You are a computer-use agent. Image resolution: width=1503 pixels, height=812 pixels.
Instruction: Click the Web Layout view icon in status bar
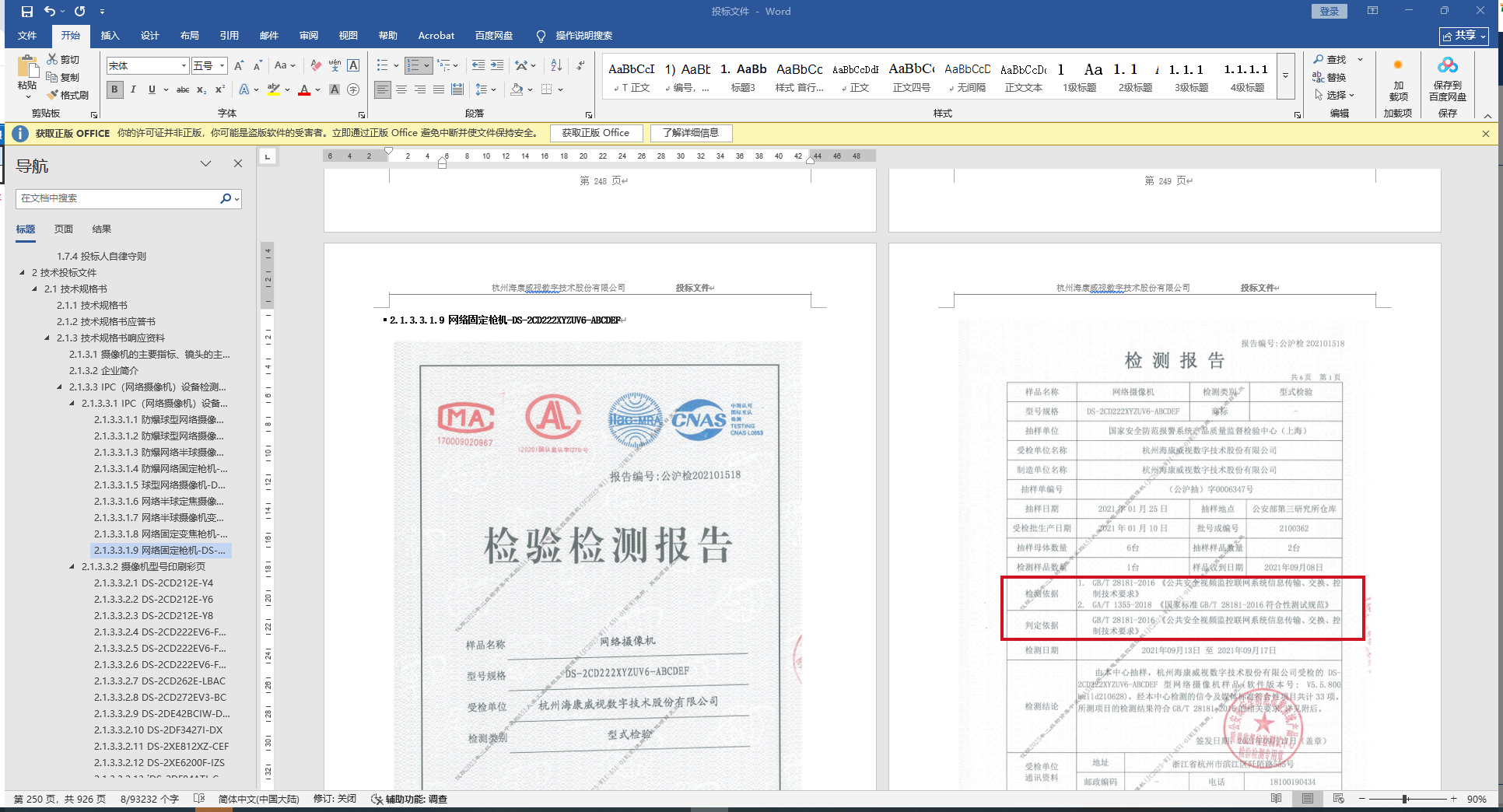tap(1339, 799)
